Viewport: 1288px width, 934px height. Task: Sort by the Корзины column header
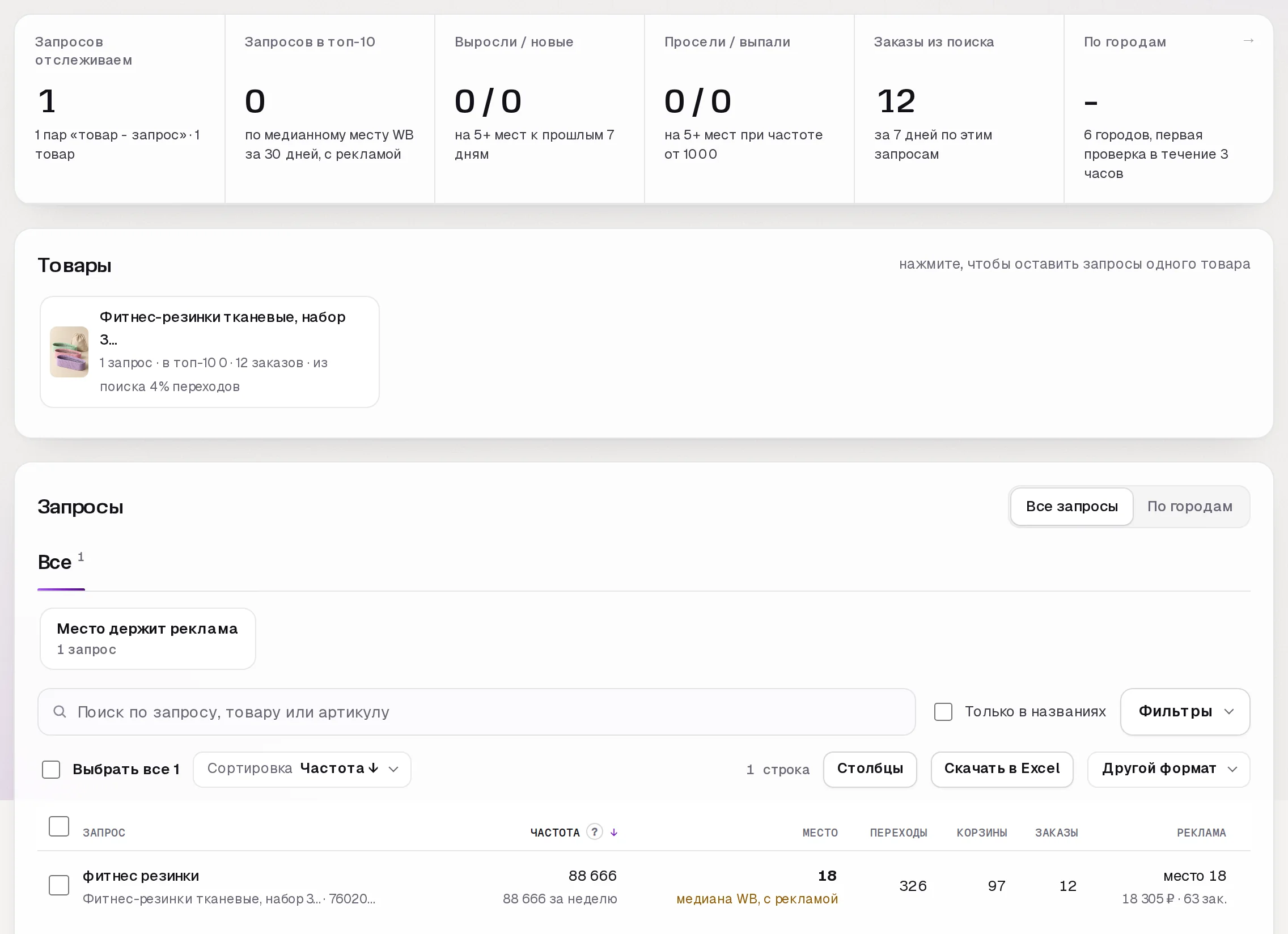click(982, 833)
